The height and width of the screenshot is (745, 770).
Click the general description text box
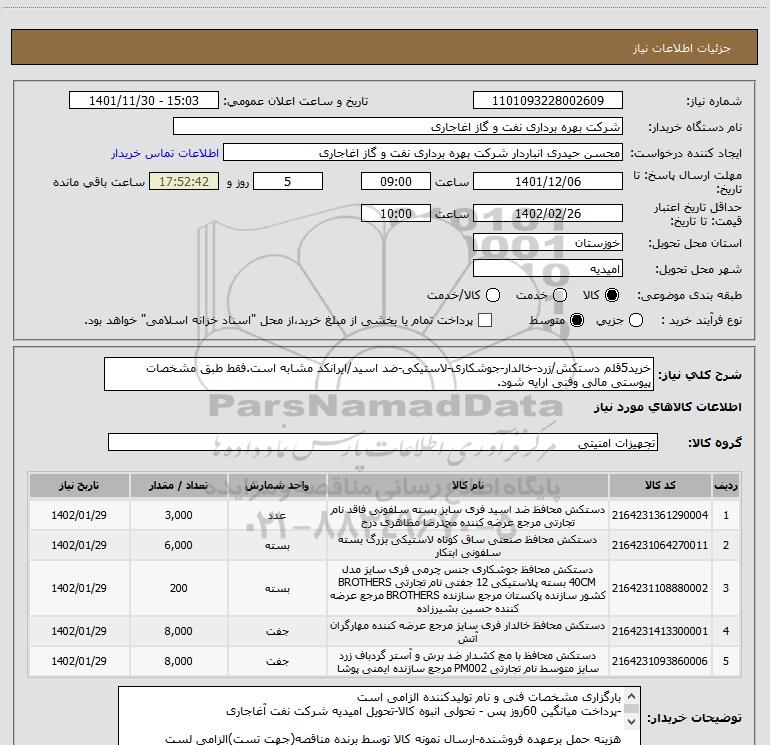(x=379, y=375)
